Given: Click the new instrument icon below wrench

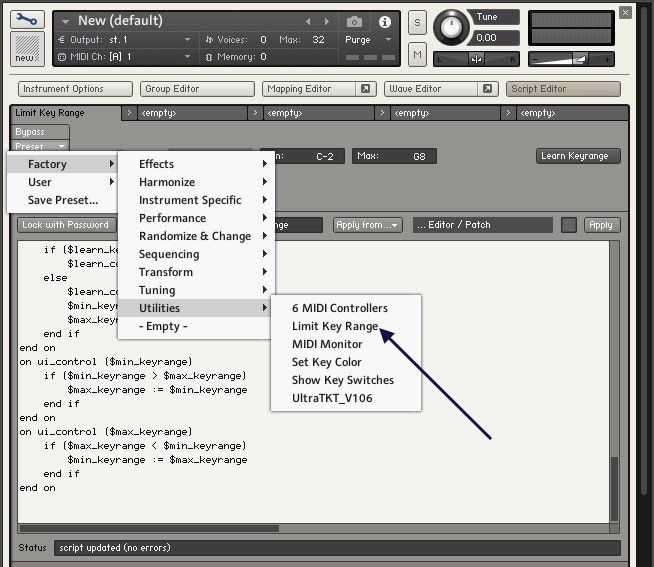Looking at the screenshot, I should click(27, 49).
